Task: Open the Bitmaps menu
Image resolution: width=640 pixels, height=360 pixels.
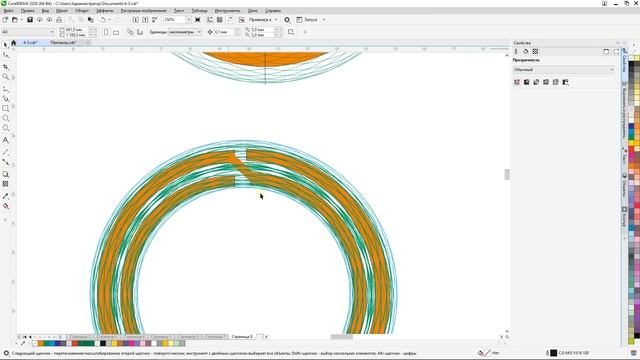Action: [144, 11]
